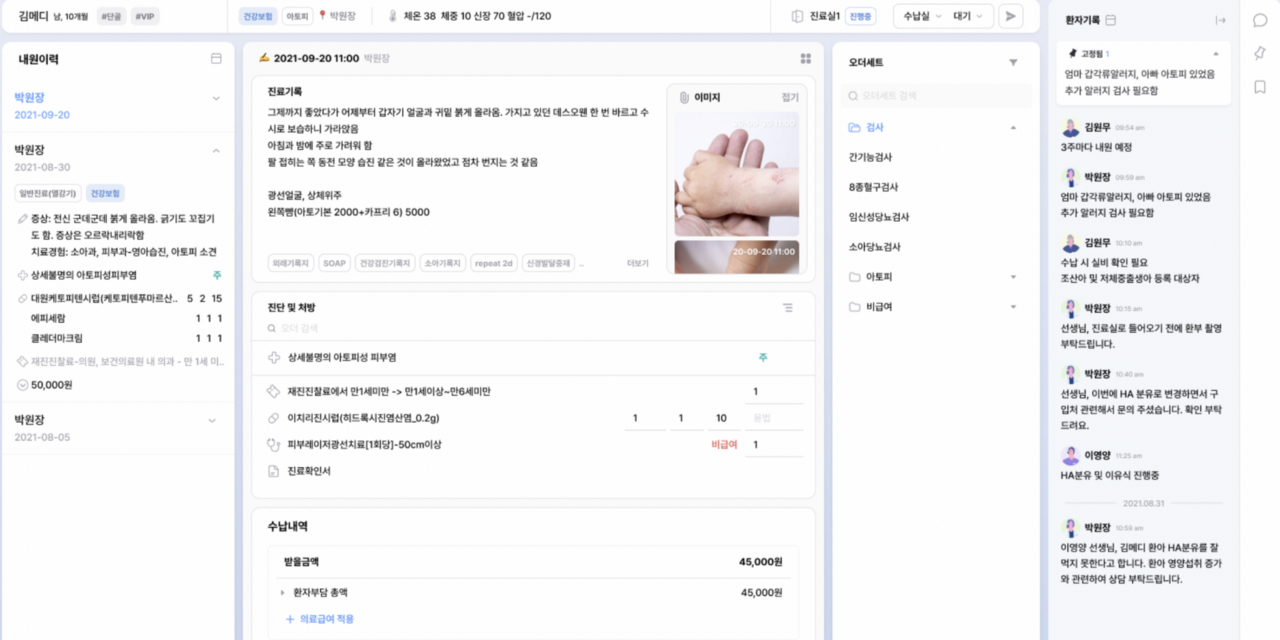Screen dimensions: 1280x640
Task: Select the 신경발달증재 template tab
Action: tap(549, 264)
